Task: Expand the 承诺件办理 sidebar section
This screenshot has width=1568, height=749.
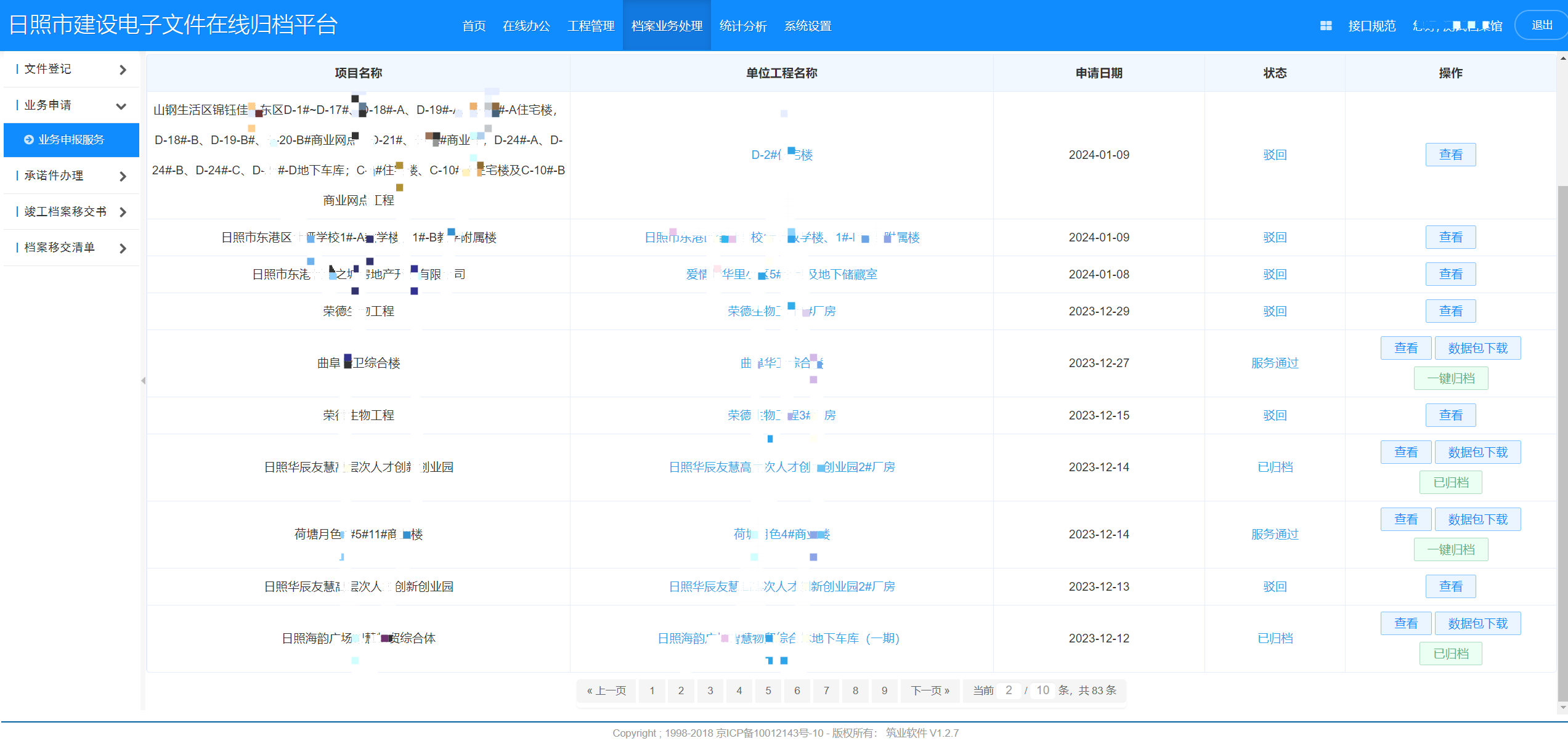Action: tap(71, 176)
